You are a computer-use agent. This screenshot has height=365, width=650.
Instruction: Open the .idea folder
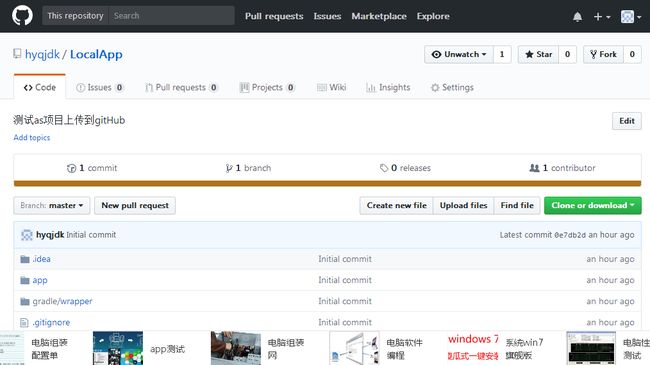(41, 259)
